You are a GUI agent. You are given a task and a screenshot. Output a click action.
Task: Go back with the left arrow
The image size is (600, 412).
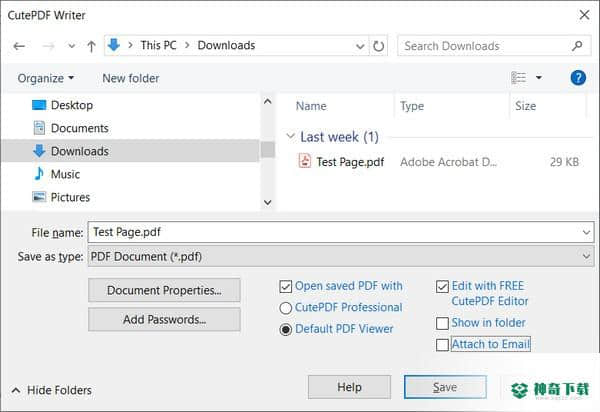(x=19, y=46)
